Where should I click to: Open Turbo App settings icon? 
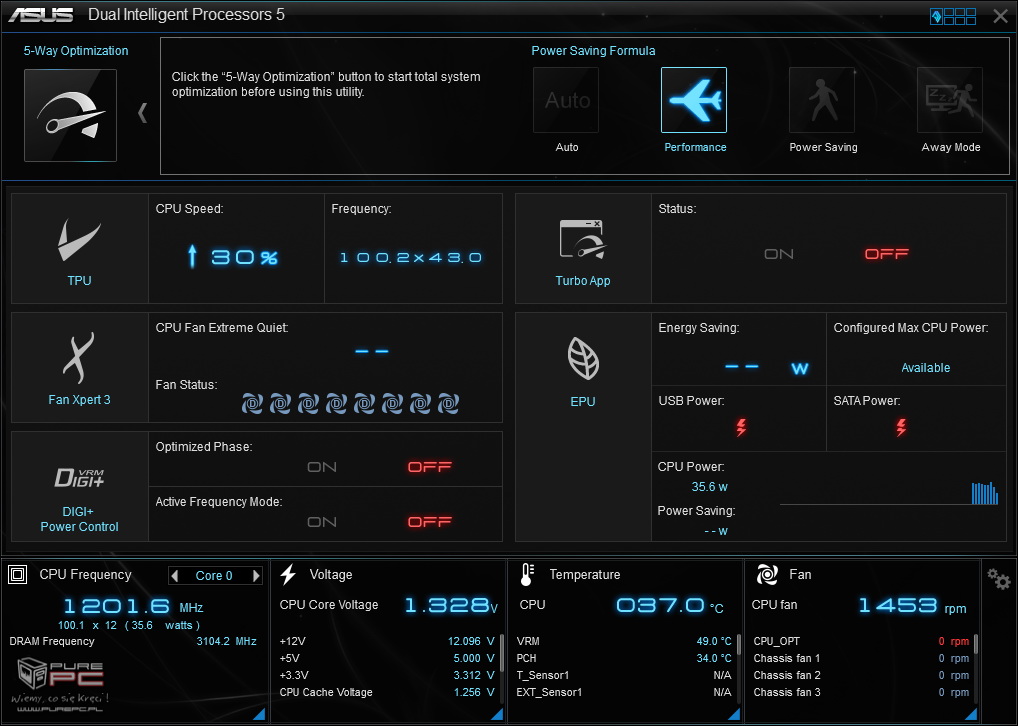point(582,239)
